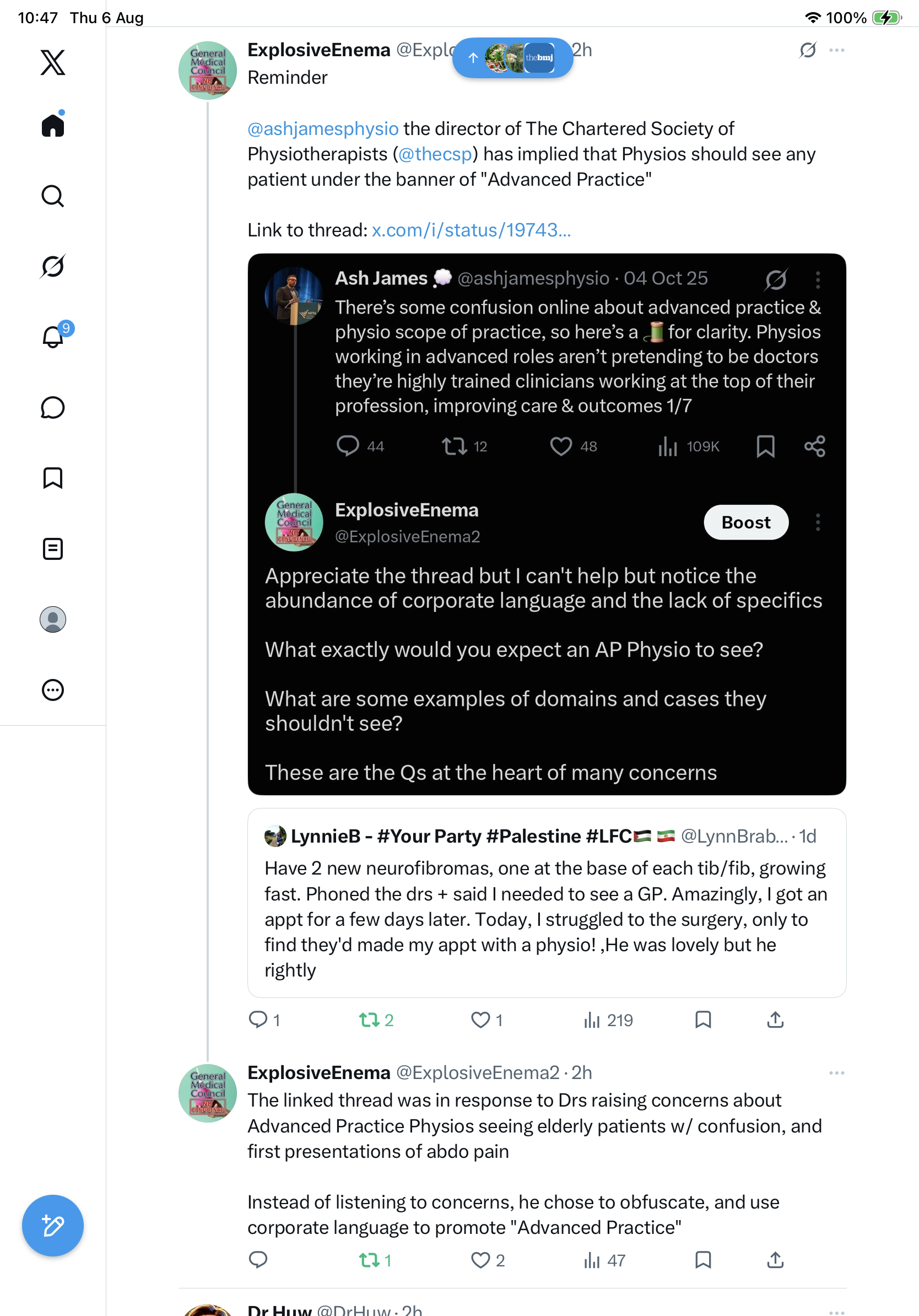Compose a new post with blue button
The image size is (919, 1316).
[53, 1226]
